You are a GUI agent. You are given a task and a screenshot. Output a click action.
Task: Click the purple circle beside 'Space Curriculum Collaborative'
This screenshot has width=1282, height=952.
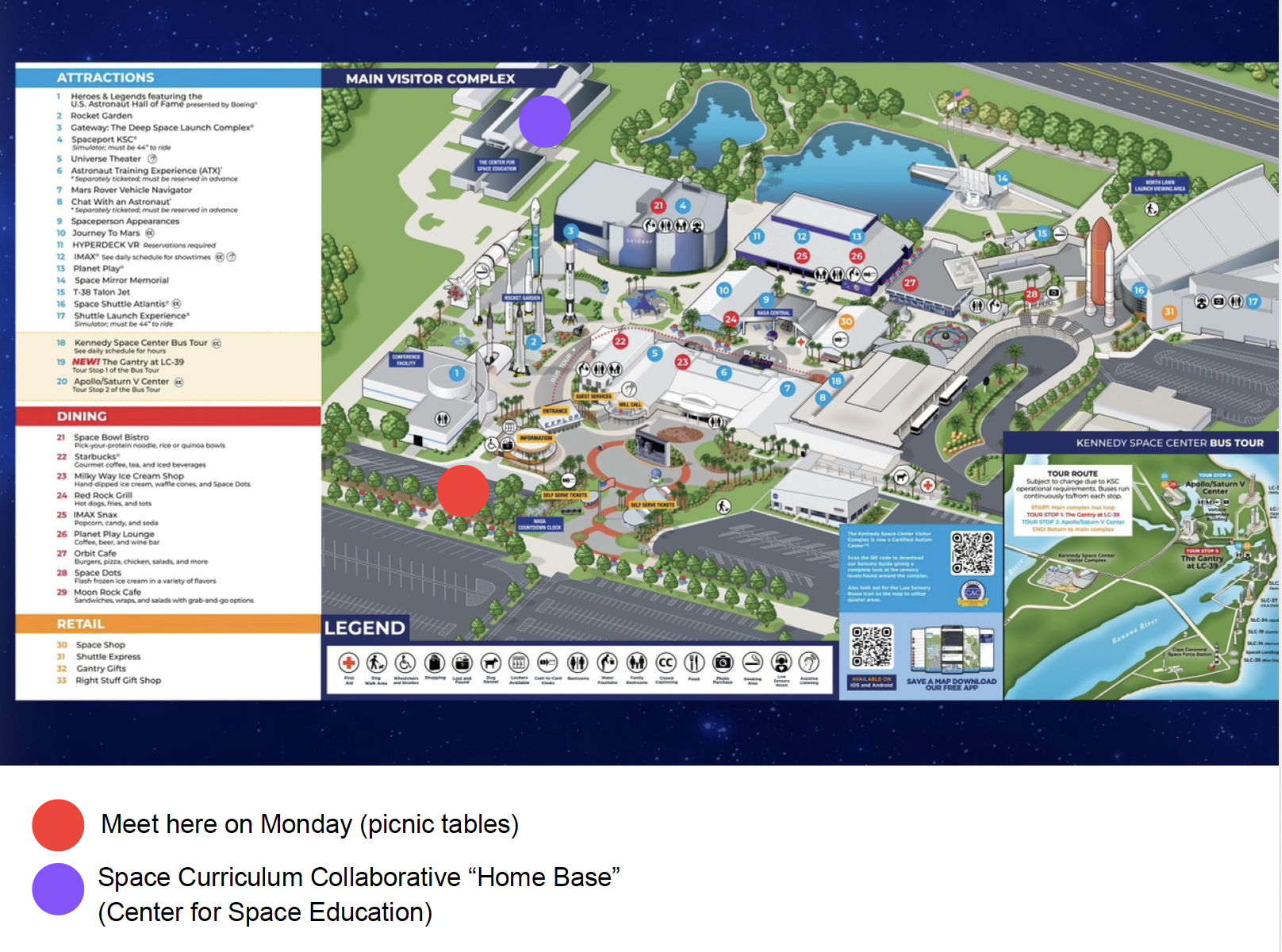click(x=58, y=889)
